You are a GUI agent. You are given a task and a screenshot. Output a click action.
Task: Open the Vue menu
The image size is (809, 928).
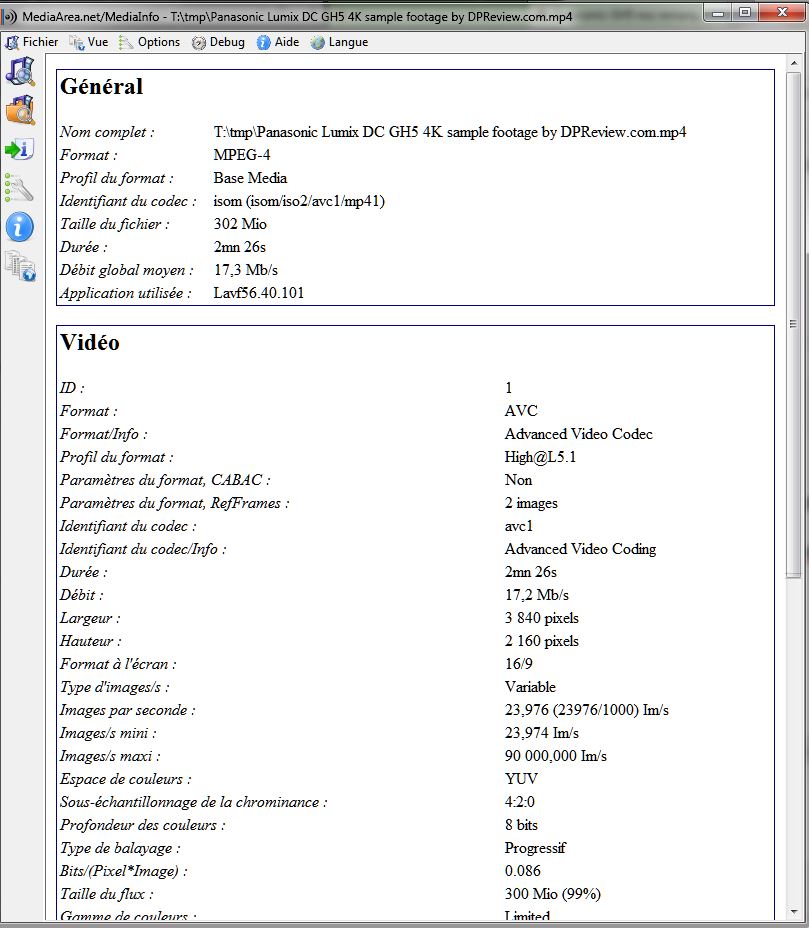click(x=89, y=42)
